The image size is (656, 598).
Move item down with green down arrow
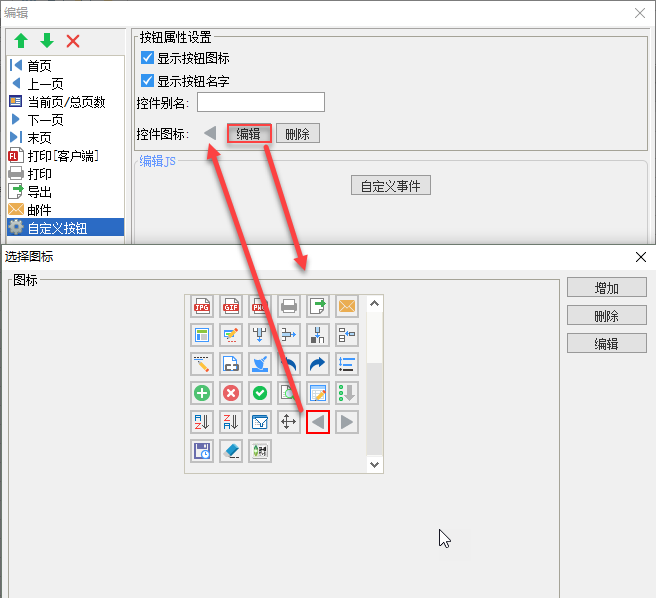coord(47,41)
